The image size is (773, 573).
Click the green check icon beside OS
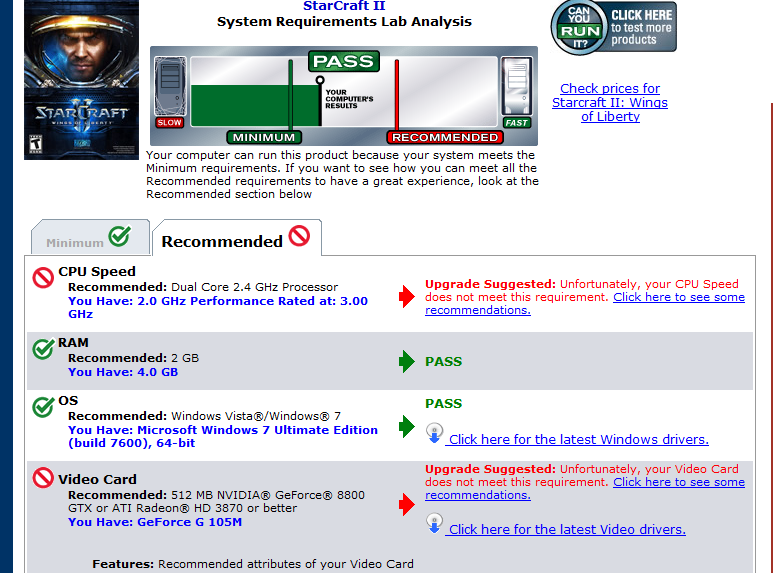(x=43, y=407)
